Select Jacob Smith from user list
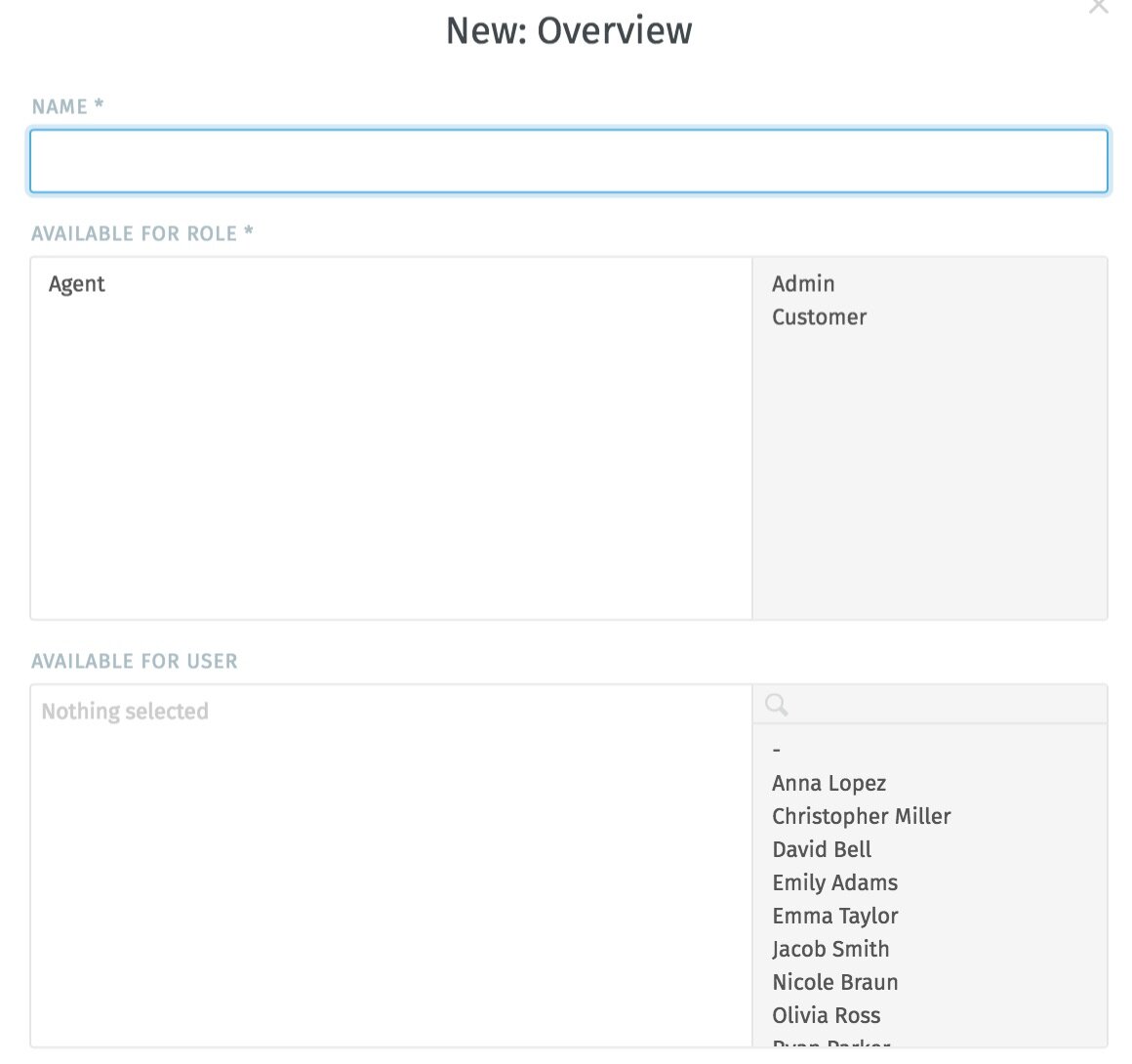This screenshot has width=1132, height=1064. [x=830, y=949]
